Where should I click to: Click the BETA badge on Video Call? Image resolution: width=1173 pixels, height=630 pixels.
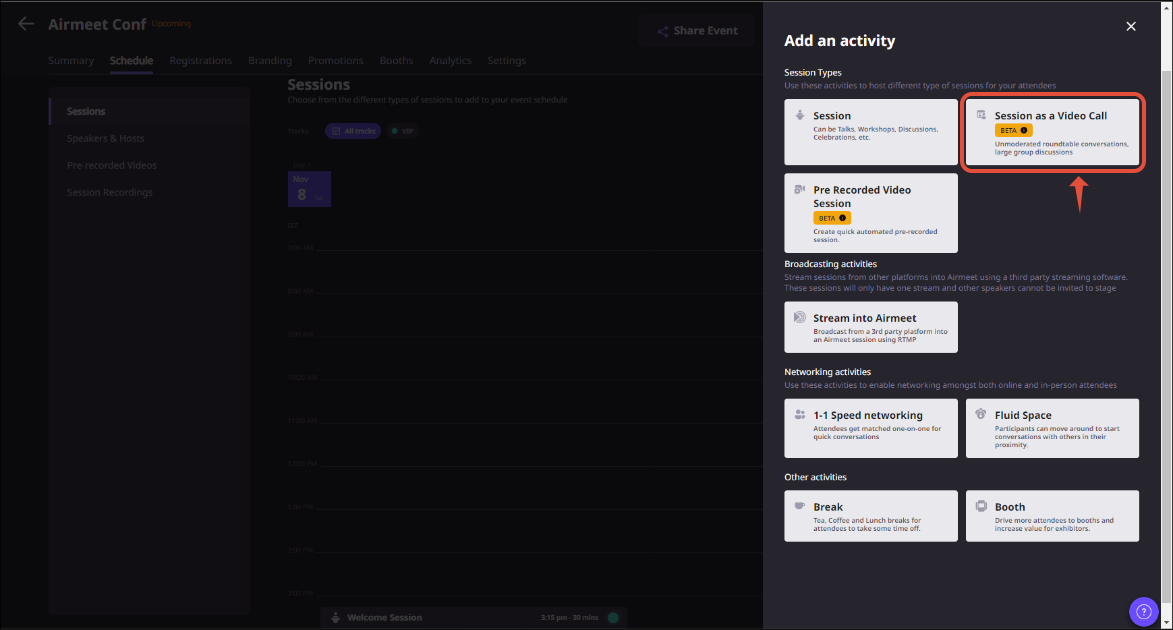[x=1014, y=130]
